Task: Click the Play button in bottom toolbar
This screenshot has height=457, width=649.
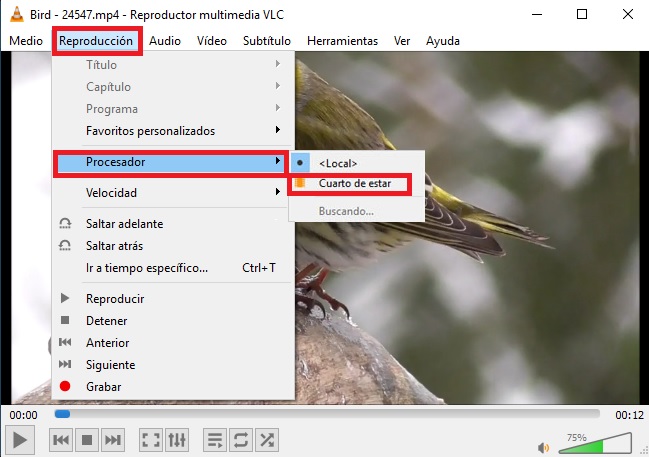Action: pyautogui.click(x=19, y=440)
